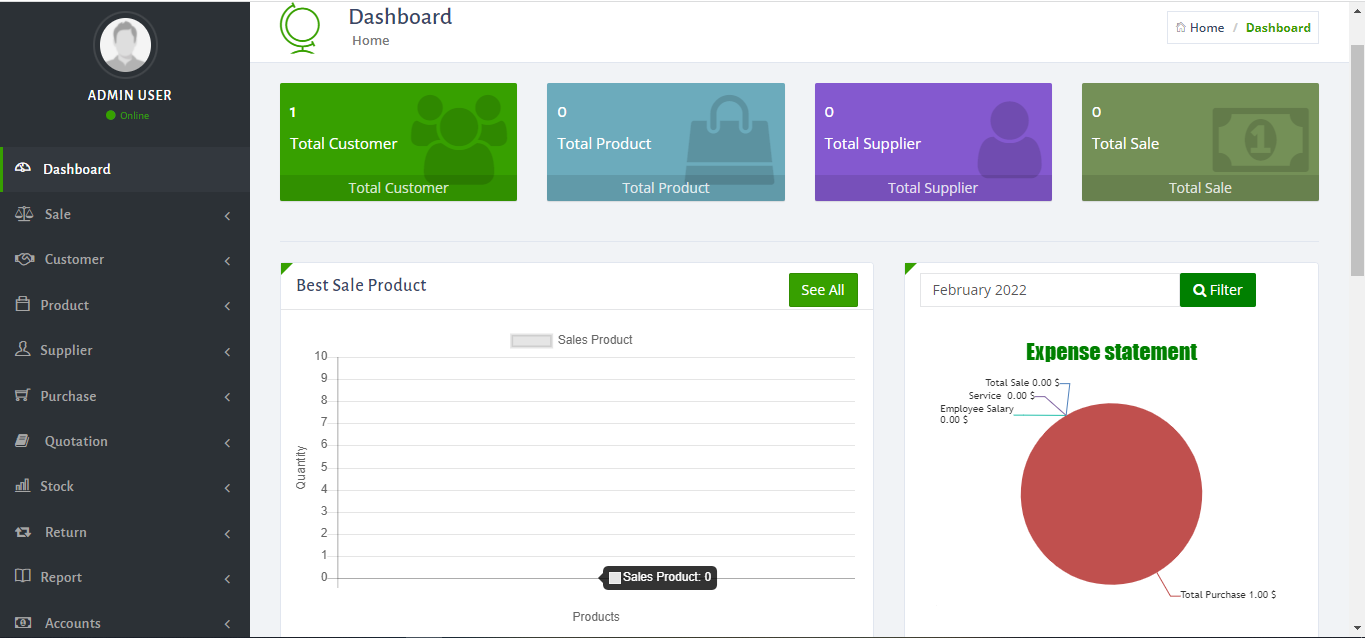Click the Customer handshake icon in sidebar
The height and width of the screenshot is (638, 1365).
tap(24, 259)
